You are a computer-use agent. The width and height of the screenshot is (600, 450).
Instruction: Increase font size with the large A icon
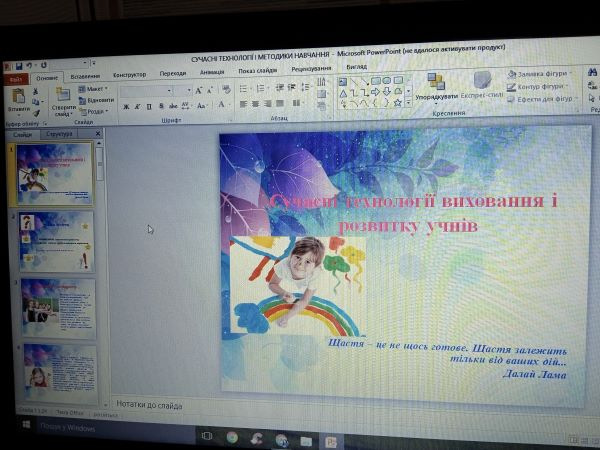pyautogui.click(x=198, y=91)
